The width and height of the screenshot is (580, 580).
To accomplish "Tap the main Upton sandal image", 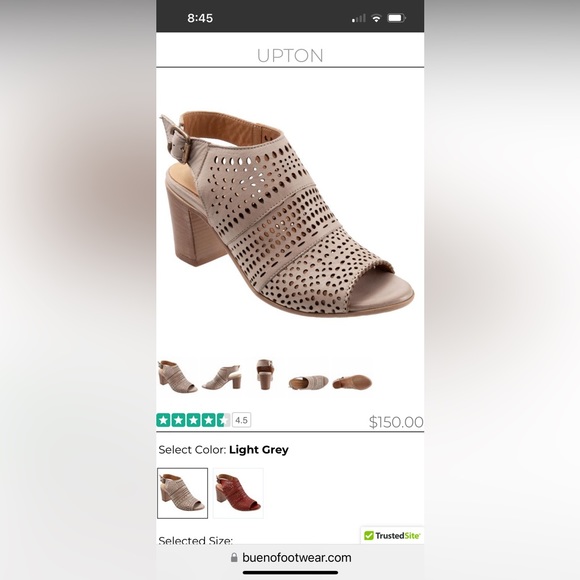I will pyautogui.click(x=287, y=214).
